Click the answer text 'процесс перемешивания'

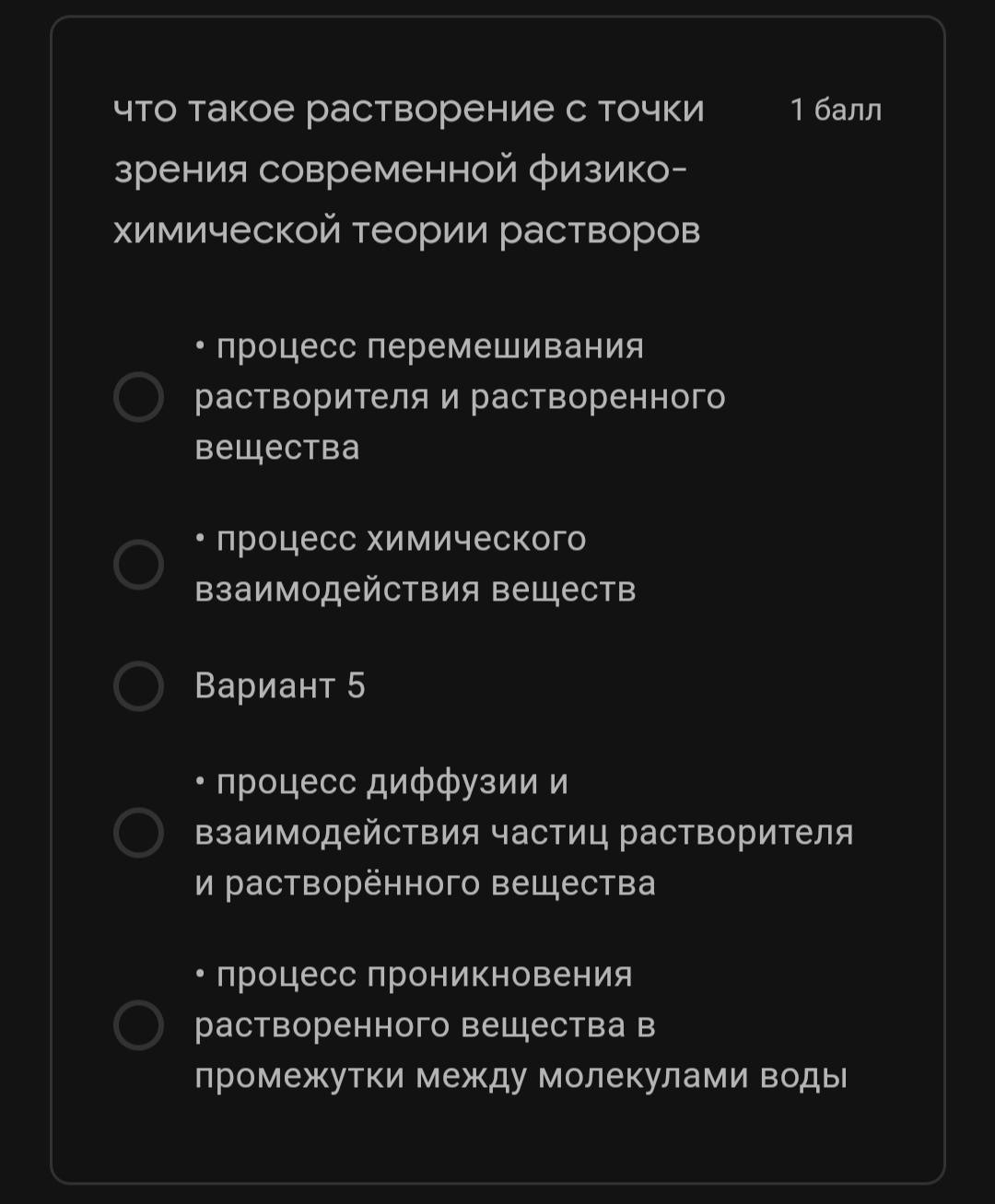tap(430, 347)
